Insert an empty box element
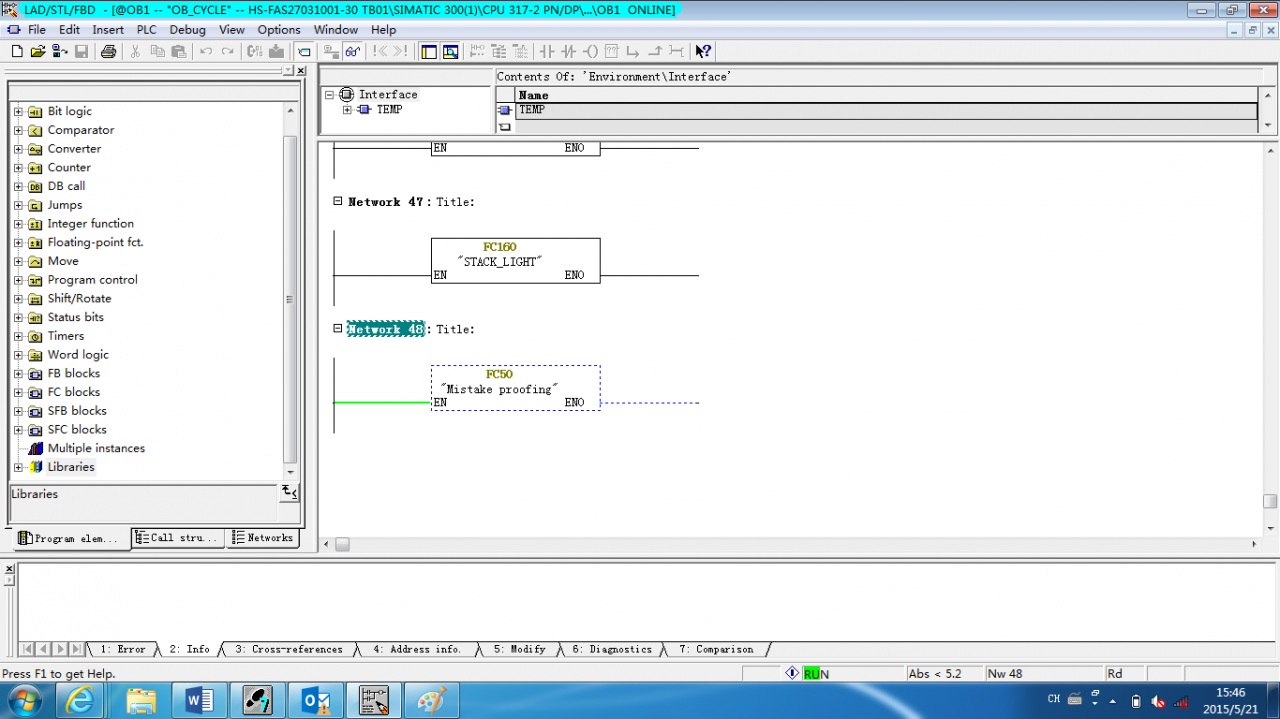1280x719 pixels. coord(612,51)
